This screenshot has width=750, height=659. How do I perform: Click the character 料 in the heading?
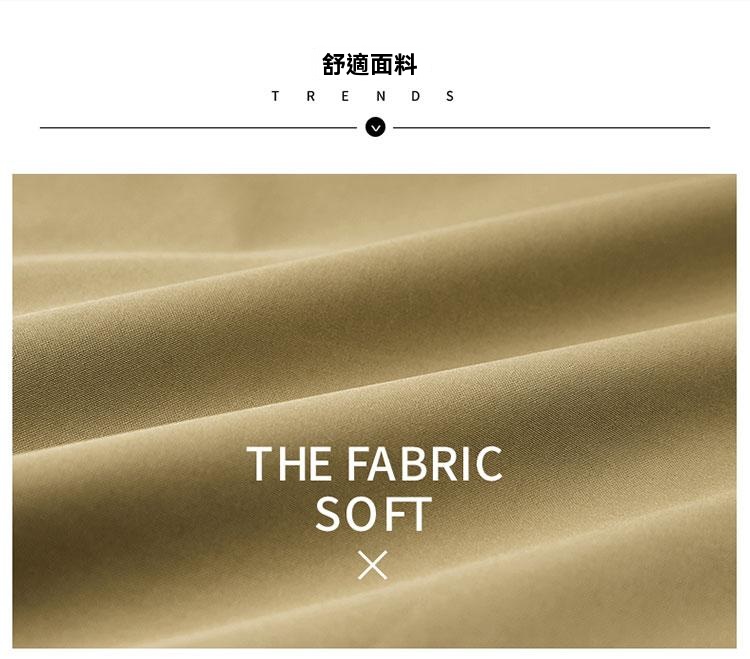pos(406,65)
